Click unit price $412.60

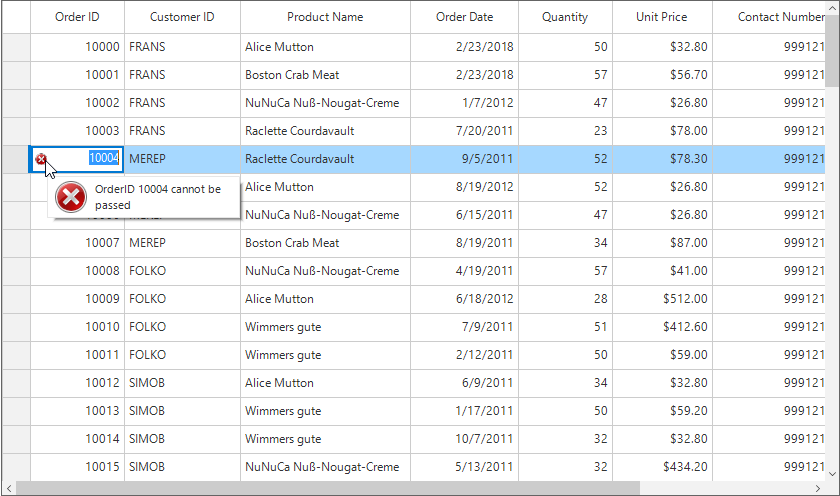coord(663,327)
